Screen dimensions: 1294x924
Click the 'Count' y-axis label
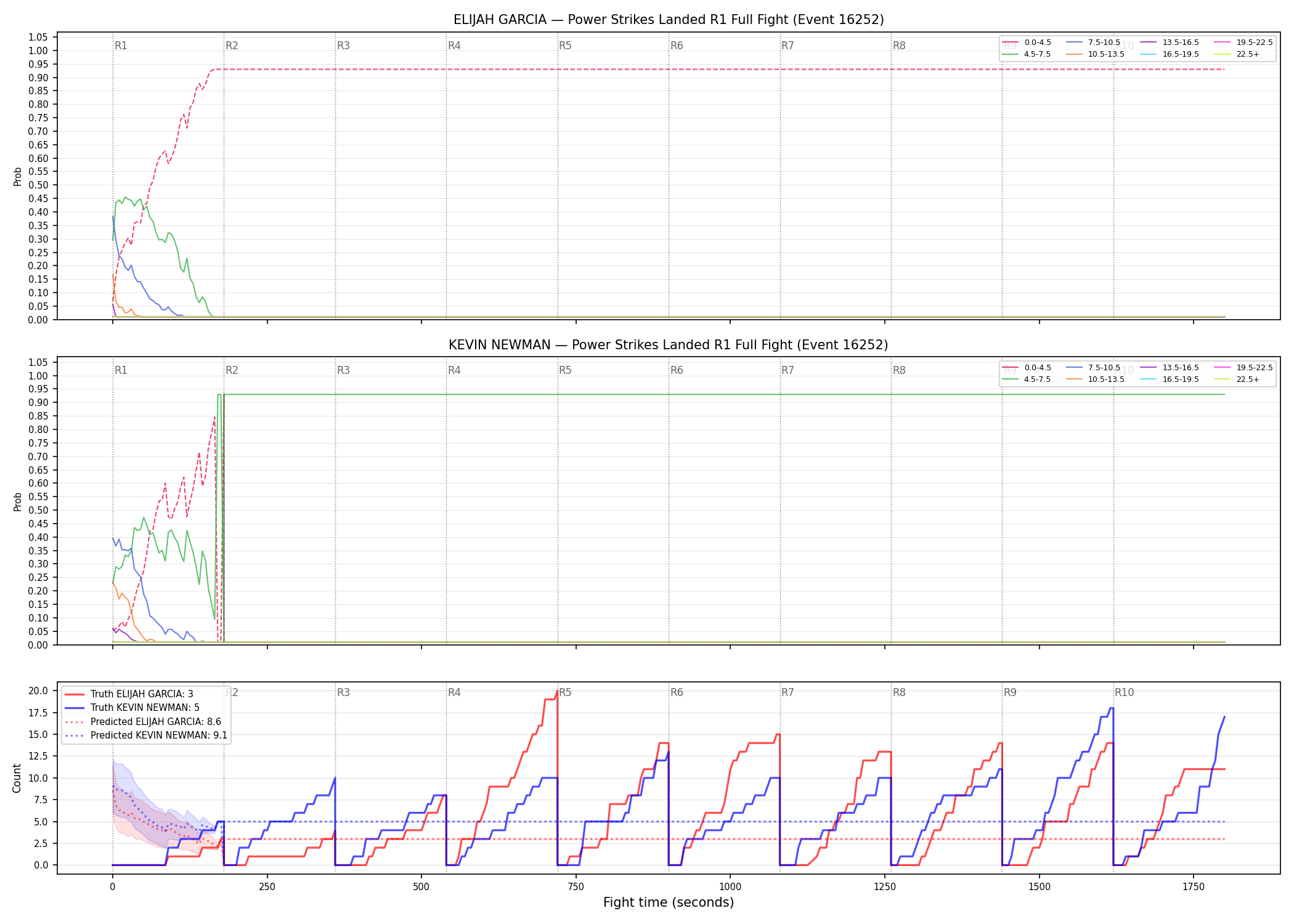tap(17, 778)
